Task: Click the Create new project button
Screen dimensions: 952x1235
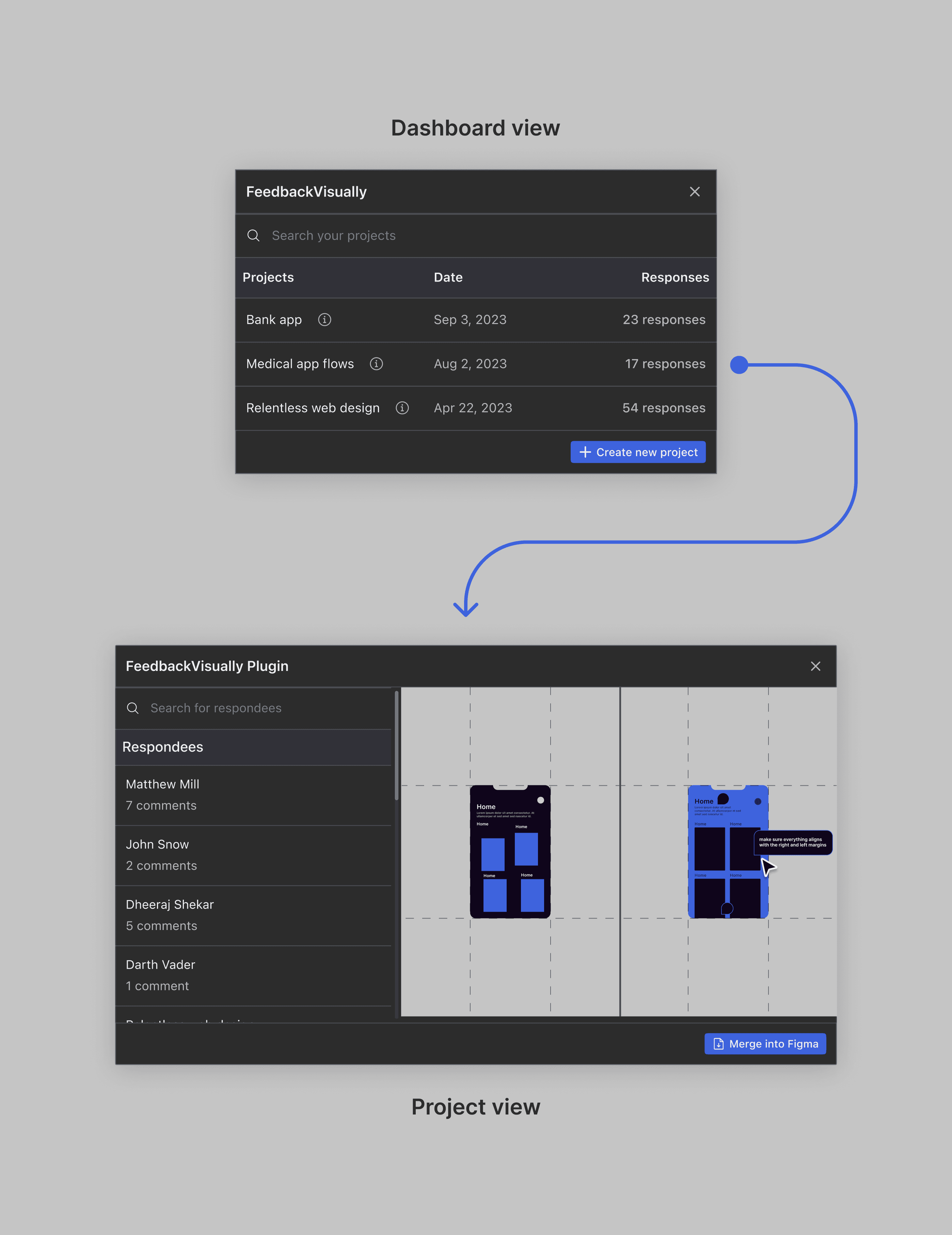Action: (638, 452)
